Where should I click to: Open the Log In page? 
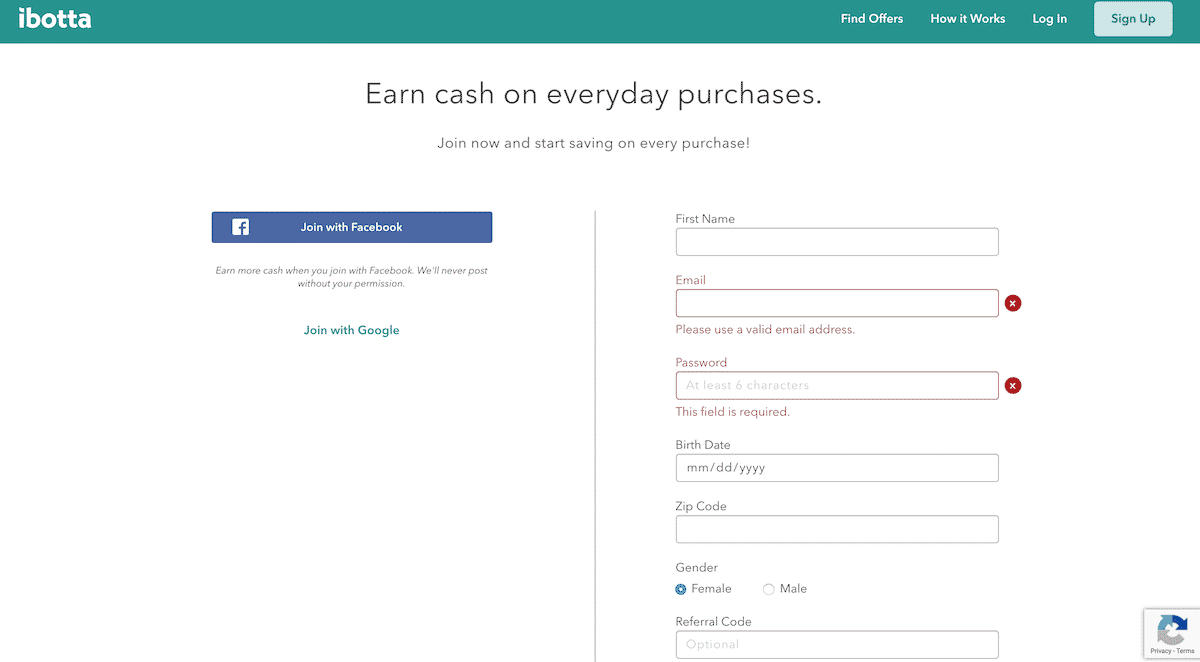click(x=1049, y=19)
